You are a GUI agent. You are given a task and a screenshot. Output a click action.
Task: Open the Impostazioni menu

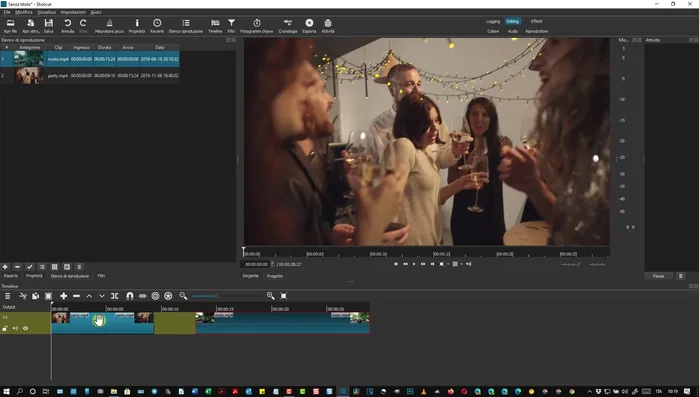coord(73,12)
